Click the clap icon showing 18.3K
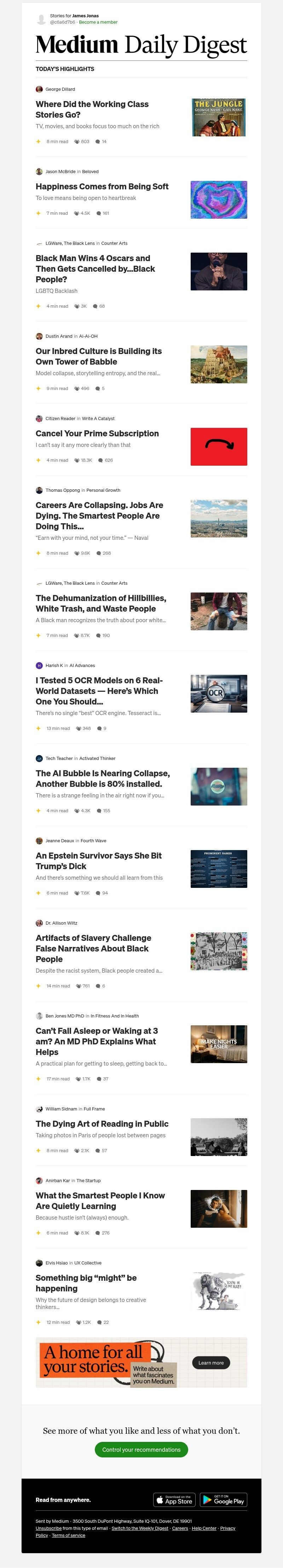The height and width of the screenshot is (1568, 283). [x=77, y=460]
